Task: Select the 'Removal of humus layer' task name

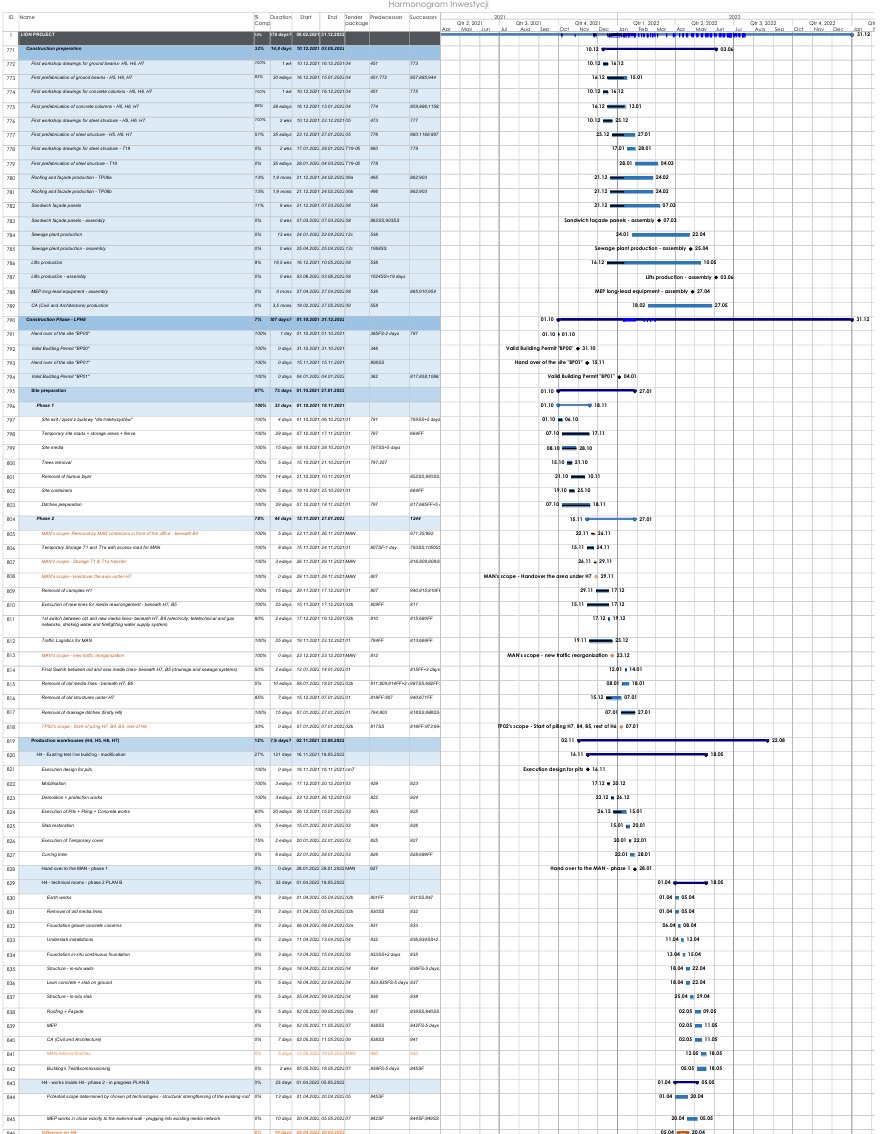Action: [x=67, y=477]
